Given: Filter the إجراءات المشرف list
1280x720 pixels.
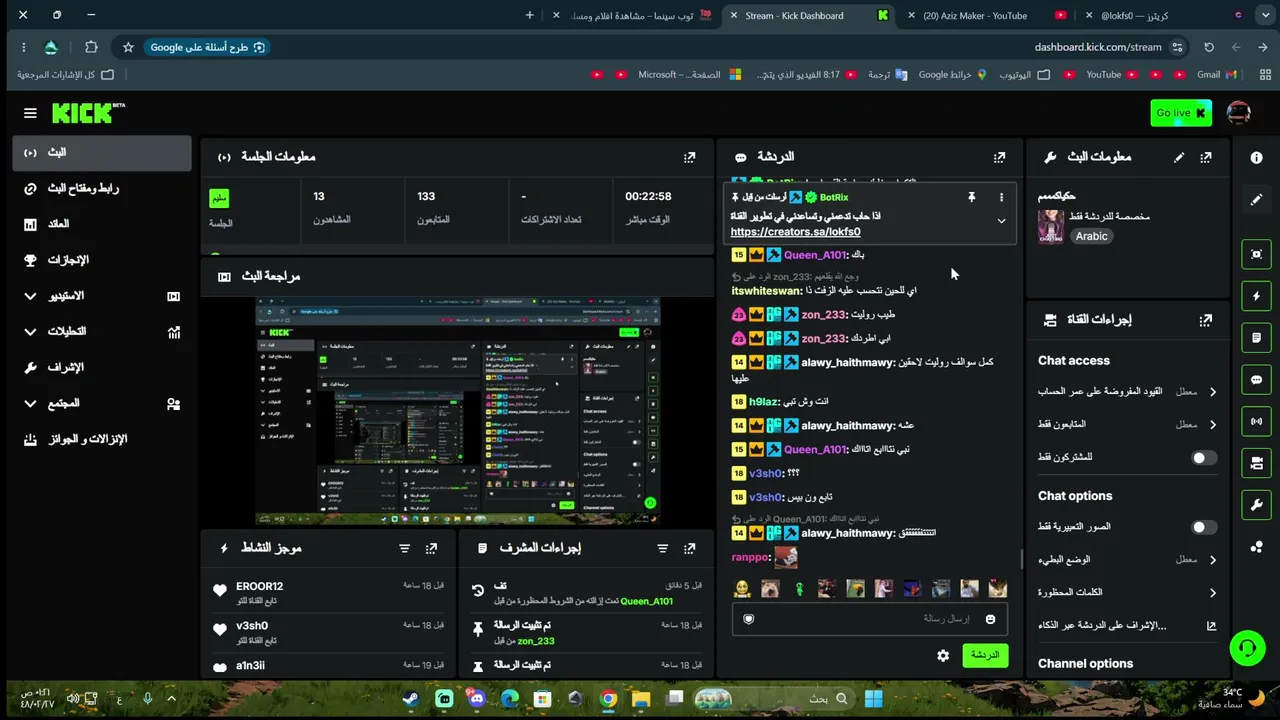Looking at the screenshot, I should pyautogui.click(x=662, y=548).
